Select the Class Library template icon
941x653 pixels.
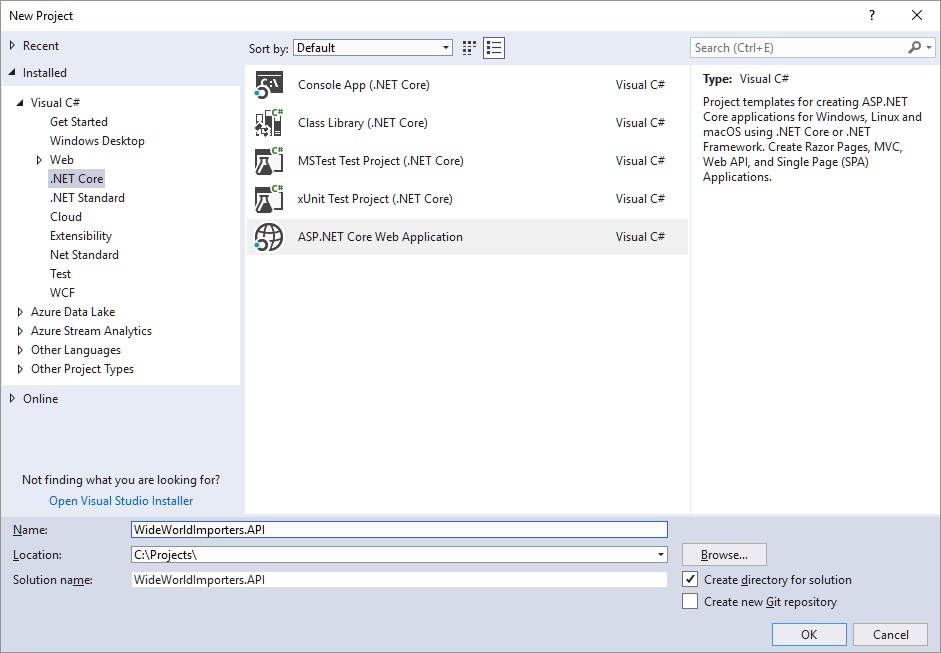(x=269, y=123)
